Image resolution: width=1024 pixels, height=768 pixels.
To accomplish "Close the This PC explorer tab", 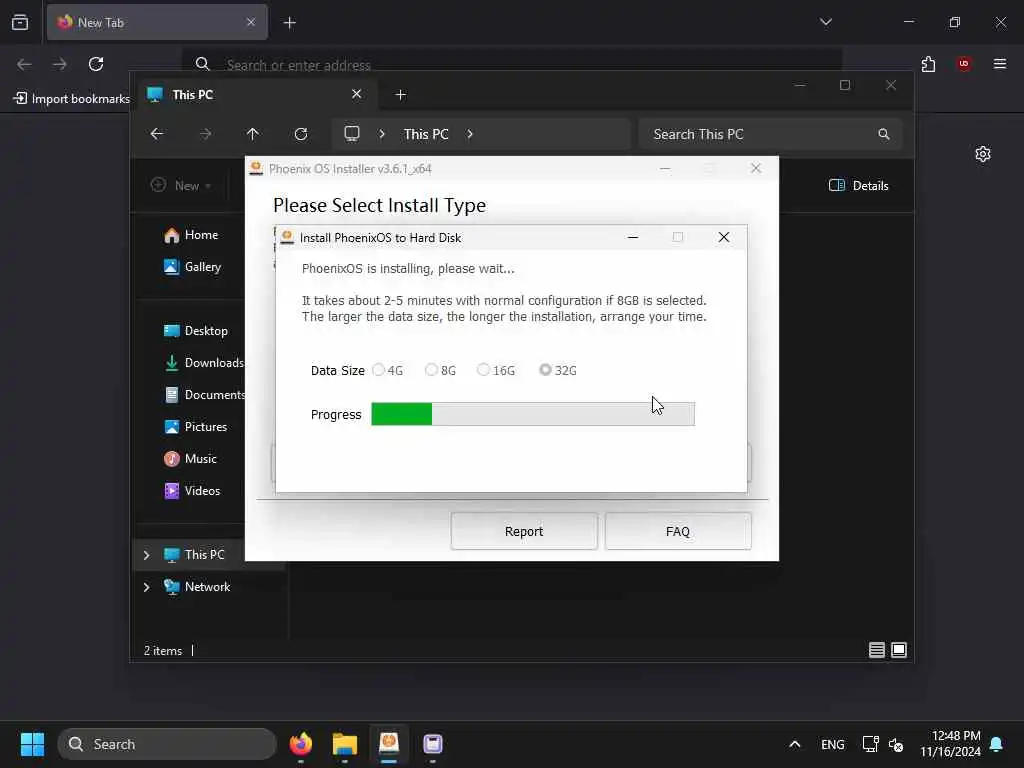I will point(357,94).
